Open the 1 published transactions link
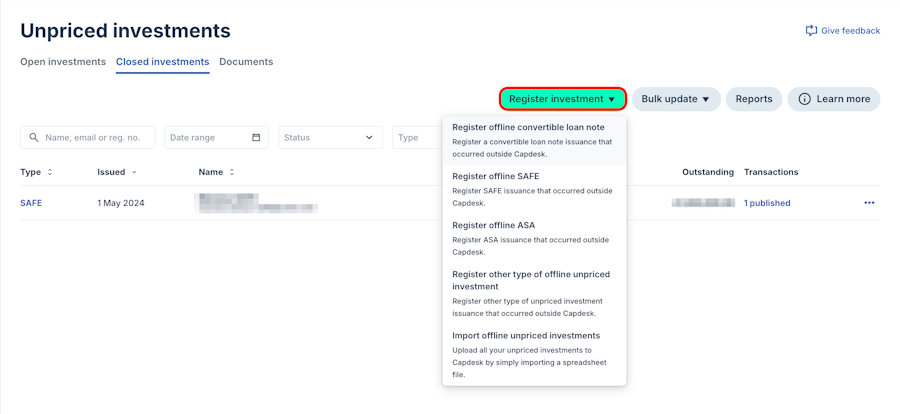This screenshot has height=414, width=900. point(767,203)
